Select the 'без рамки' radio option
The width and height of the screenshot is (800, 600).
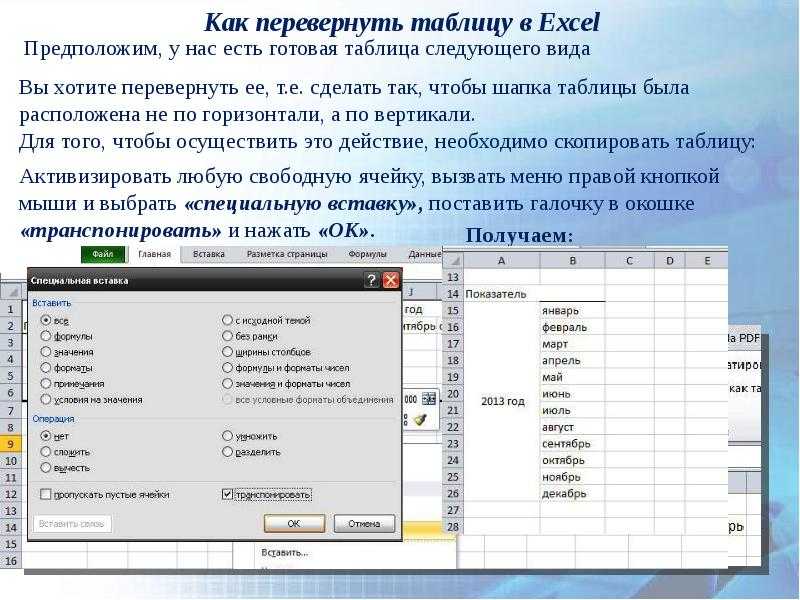(x=228, y=336)
